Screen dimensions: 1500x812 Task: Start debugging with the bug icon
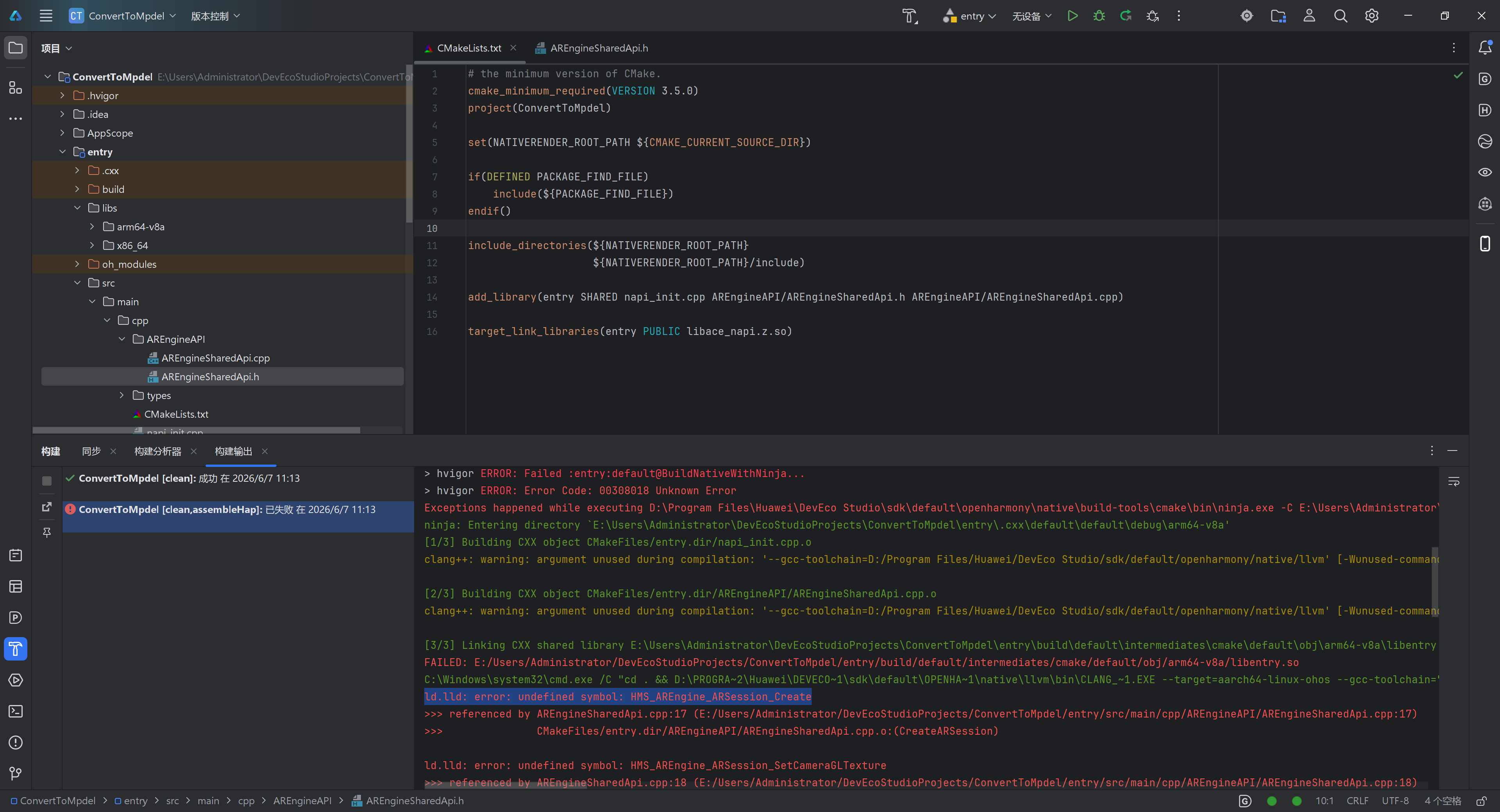[1099, 16]
